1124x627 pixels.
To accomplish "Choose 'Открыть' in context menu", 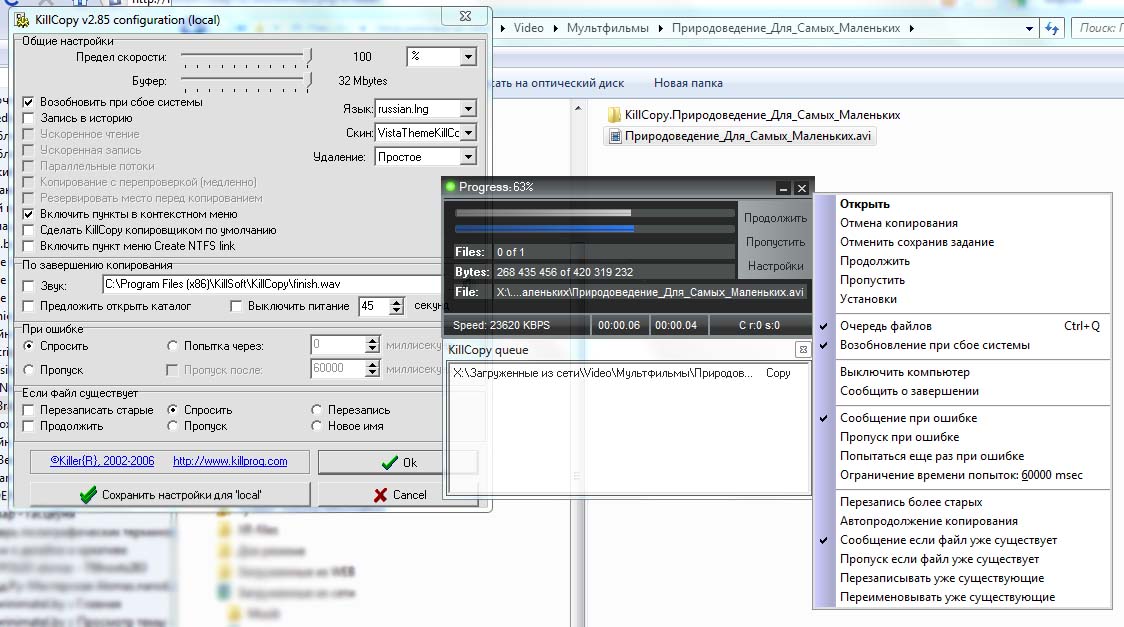I will [x=865, y=204].
